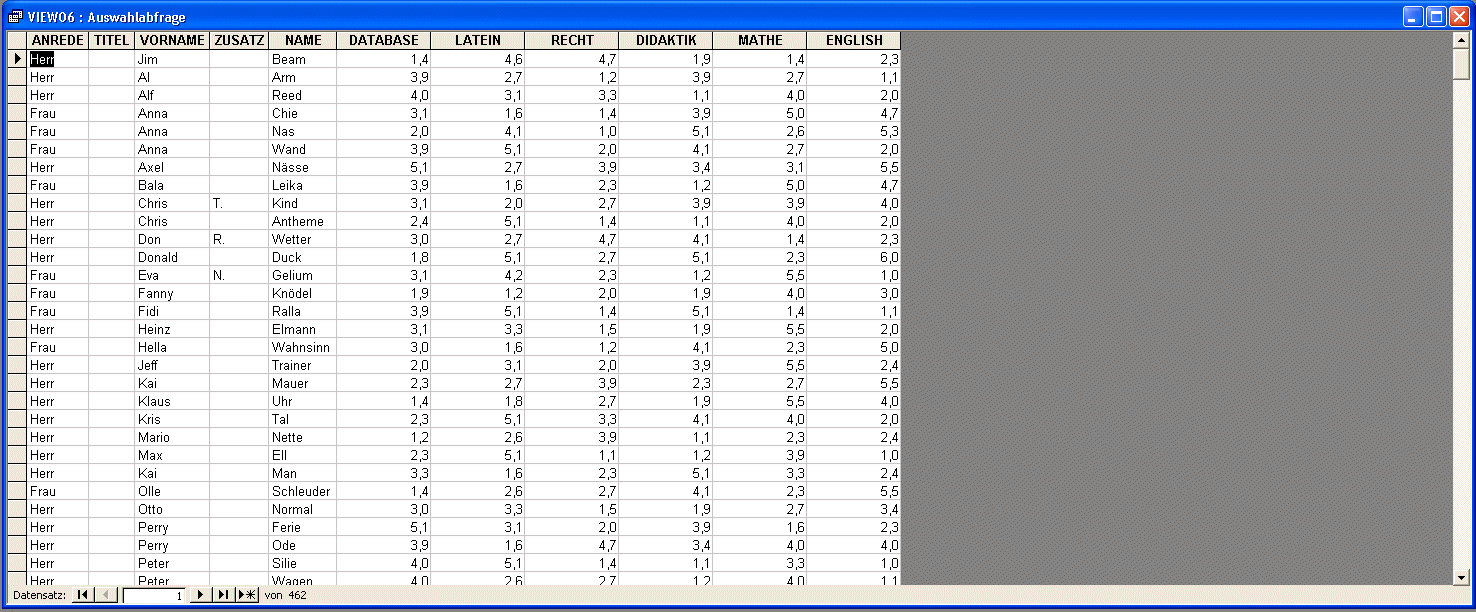Click the first name 'Kris'
The height and width of the screenshot is (612, 1476).
(172, 419)
